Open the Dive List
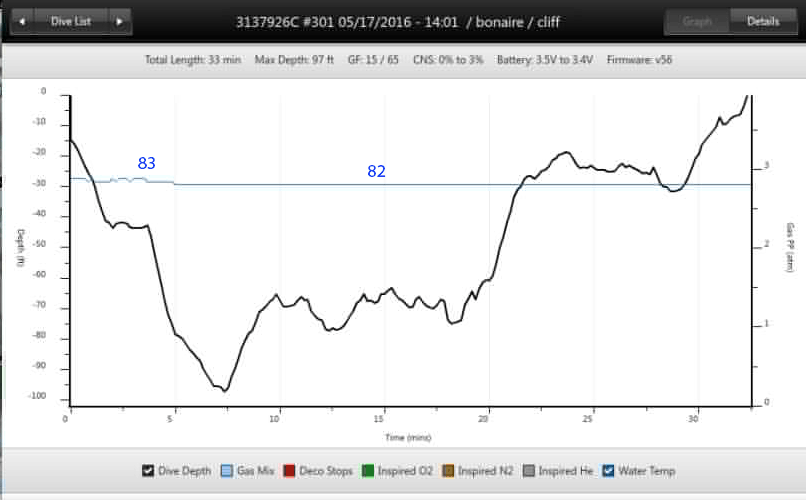Screen dimensions: 806x500 click(x=71, y=21)
